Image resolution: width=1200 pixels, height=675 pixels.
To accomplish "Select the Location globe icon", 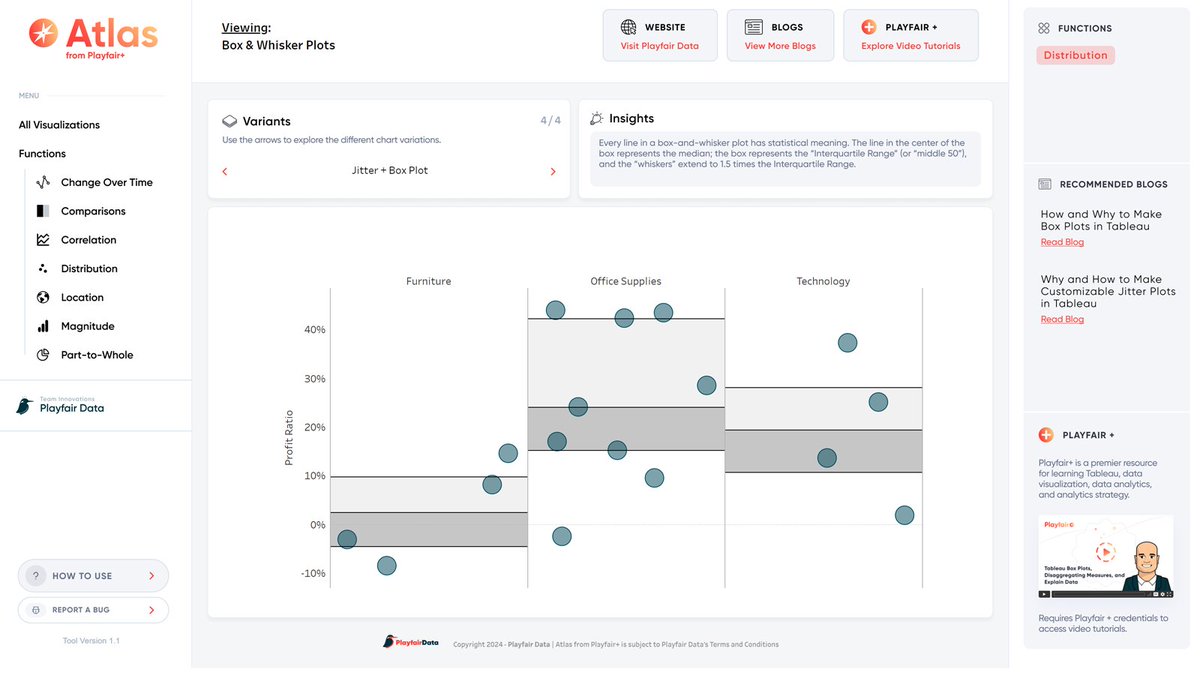I will (43, 297).
